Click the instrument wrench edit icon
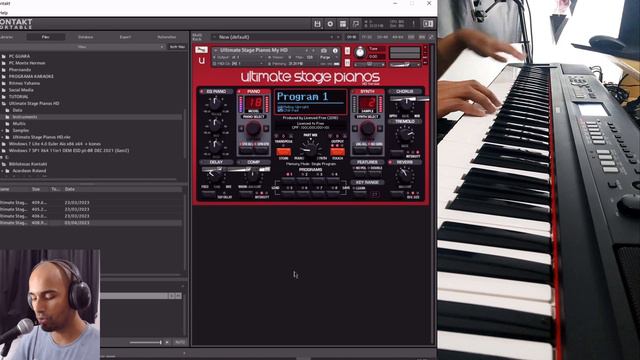Viewport: 640px width, 360px height. pyautogui.click(x=201, y=50)
